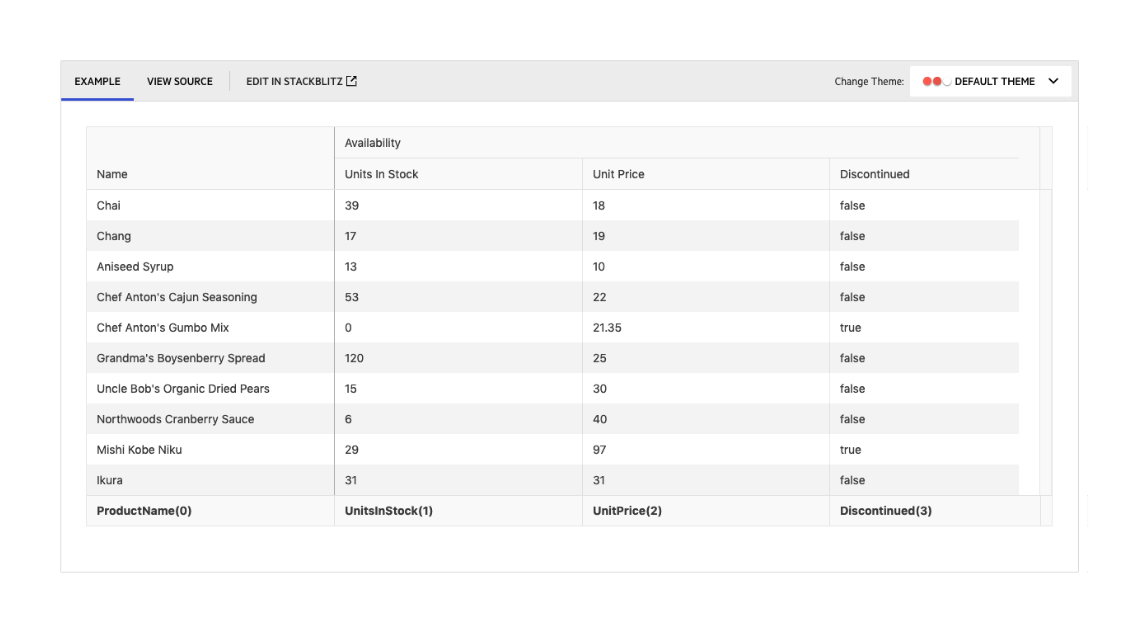Select the Chai product row
The width and height of the screenshot is (1140, 632).
[200, 205]
